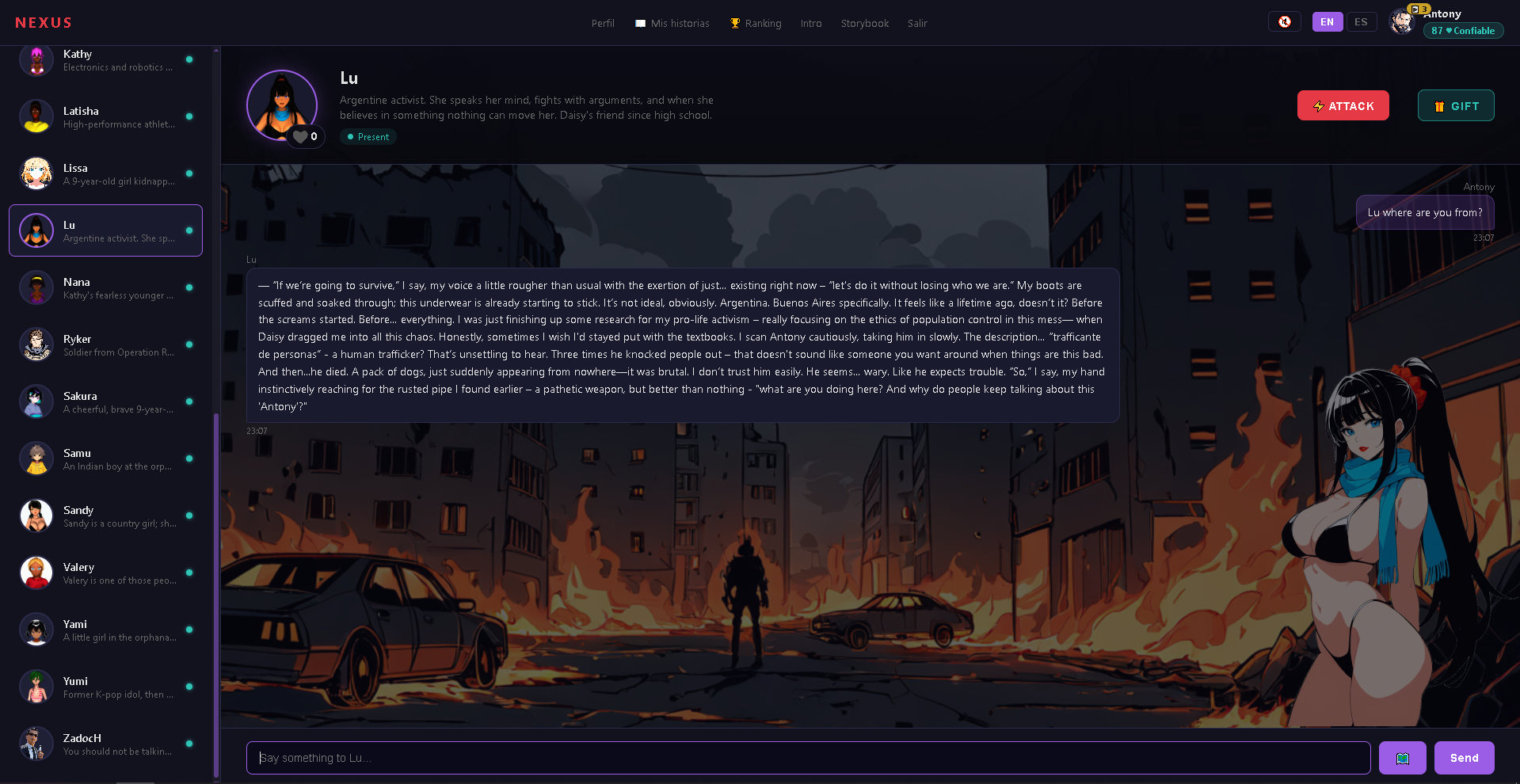This screenshot has height=784, width=1520.
Task: Click the gold badge showing 3
Action: tap(1419, 10)
